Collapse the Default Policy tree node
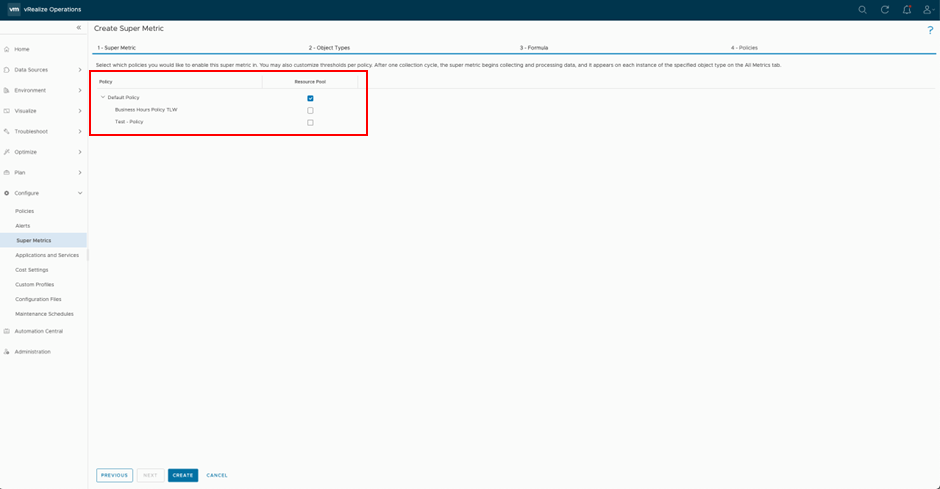The width and height of the screenshot is (940, 489). coord(103,97)
